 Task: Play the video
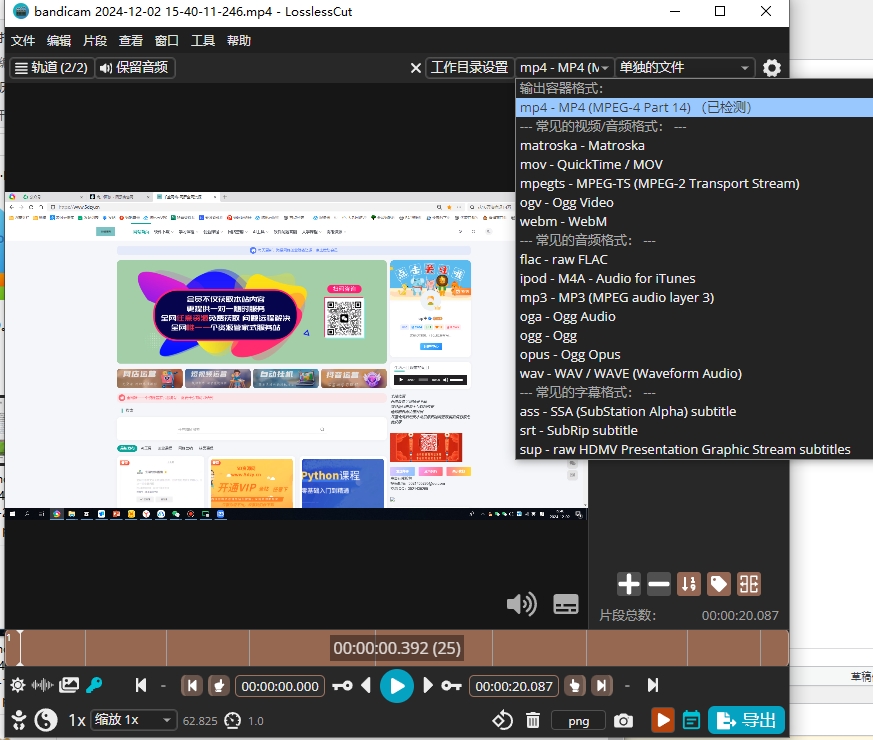396,686
